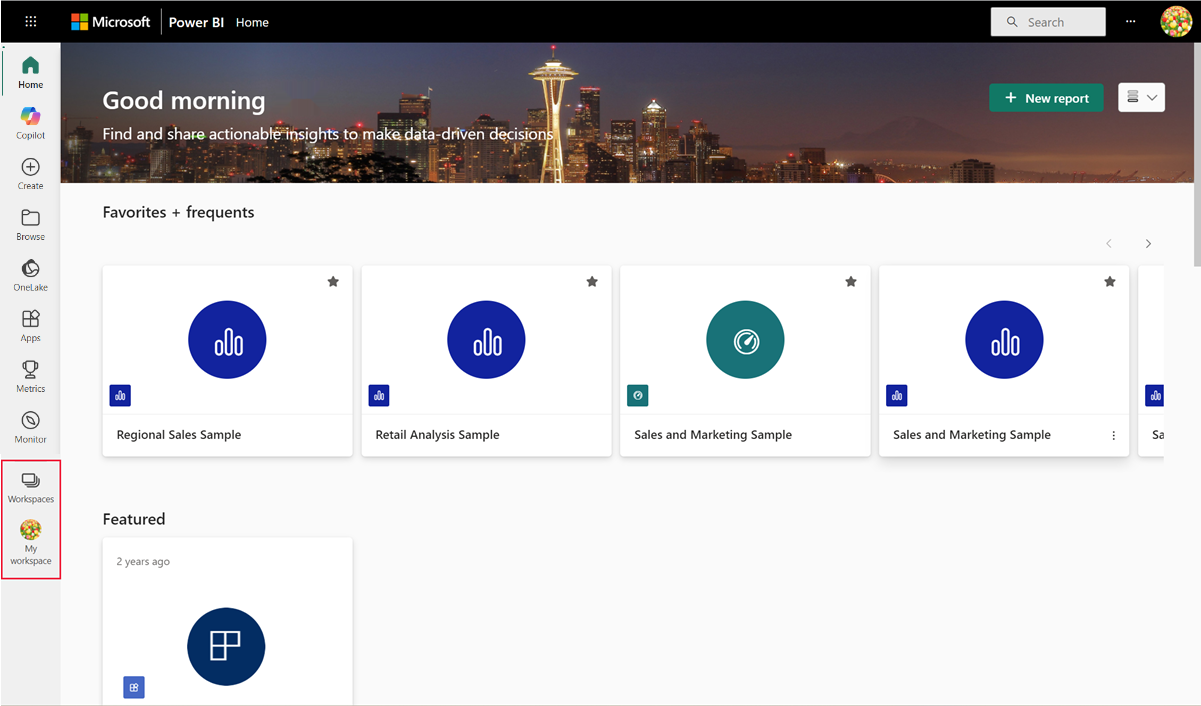
Task: Open the ellipsis menu in top bar
Action: point(1130,21)
